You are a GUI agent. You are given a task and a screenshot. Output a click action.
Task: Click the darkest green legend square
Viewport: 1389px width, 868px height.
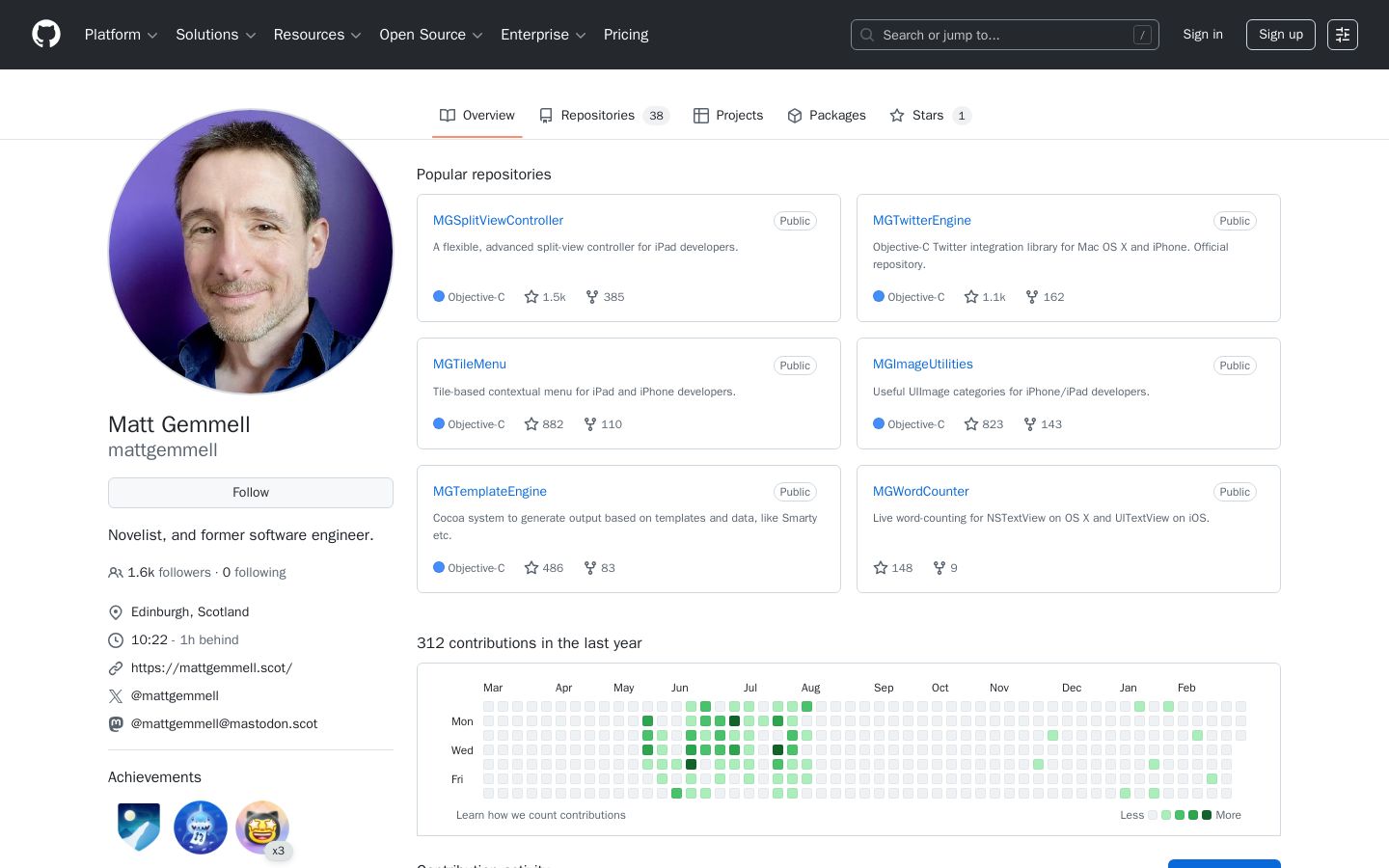click(1207, 816)
